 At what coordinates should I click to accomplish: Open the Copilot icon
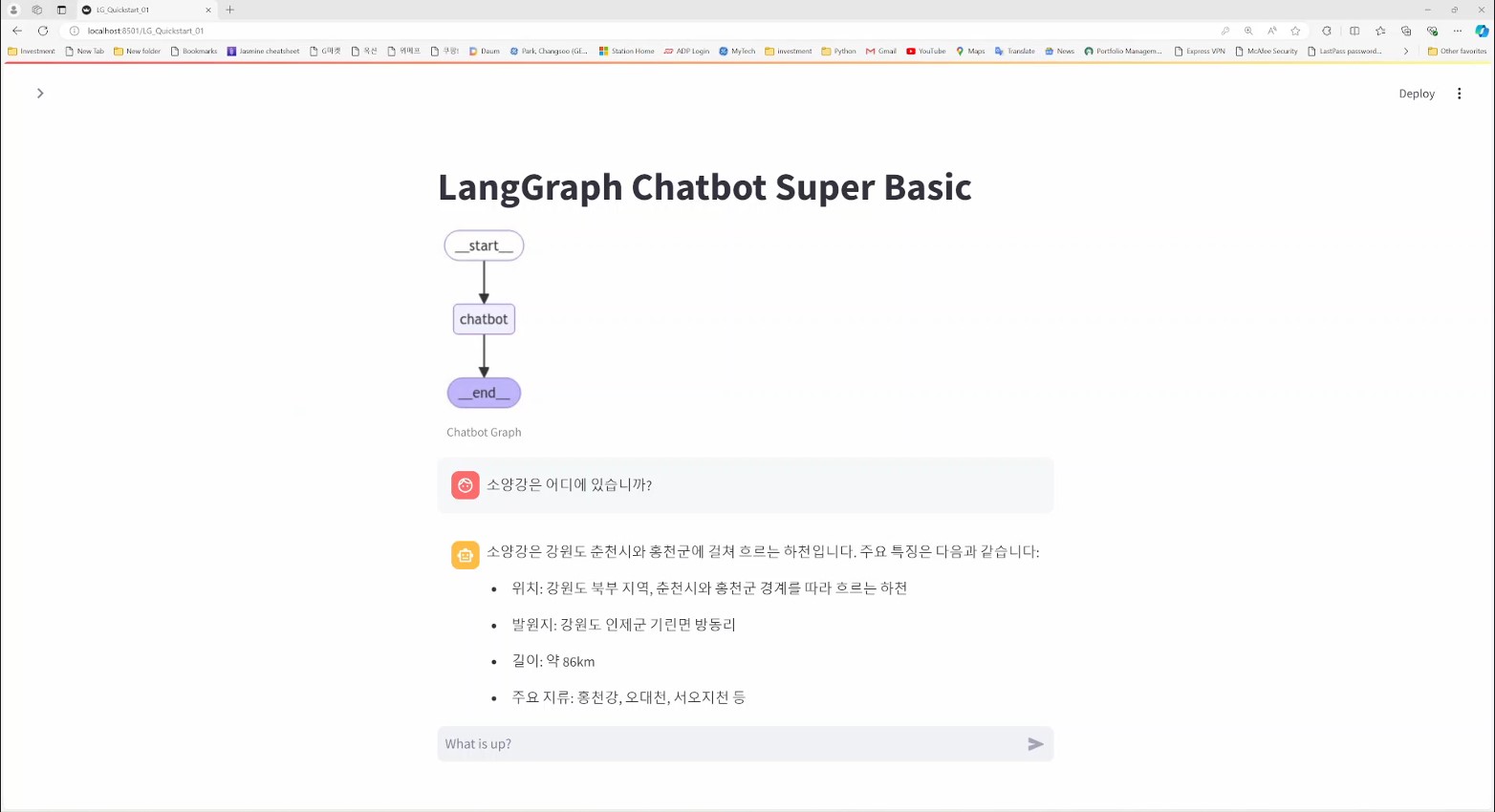point(1482,31)
